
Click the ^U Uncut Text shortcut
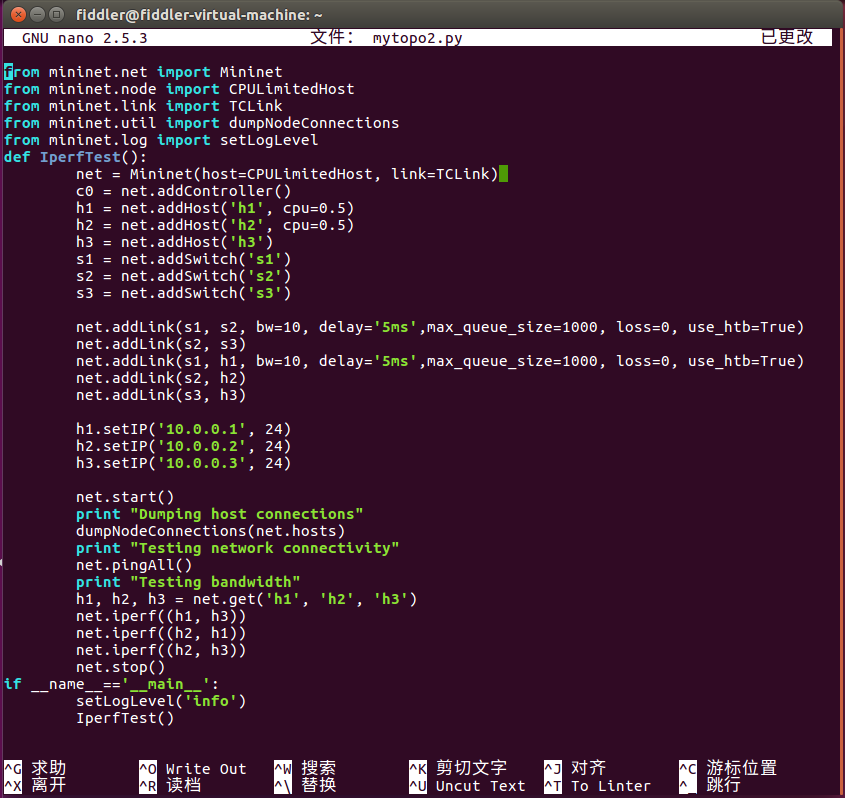click(x=467, y=786)
